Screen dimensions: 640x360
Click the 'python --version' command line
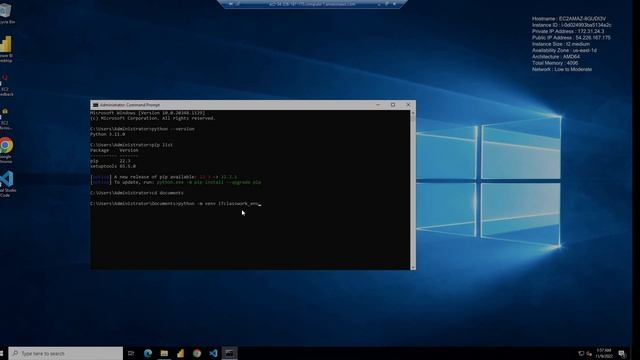[142, 129]
